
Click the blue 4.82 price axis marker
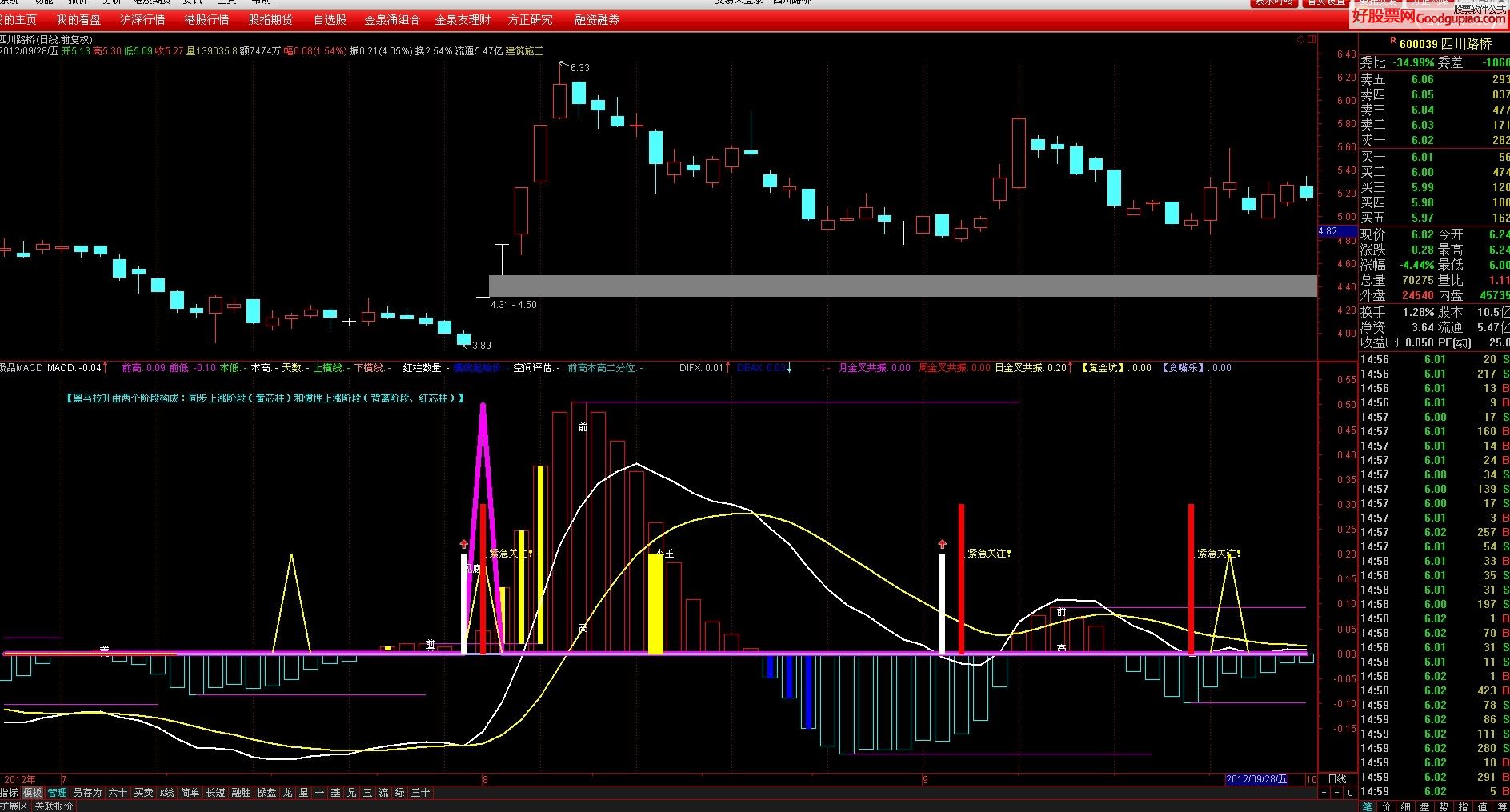(1336, 231)
